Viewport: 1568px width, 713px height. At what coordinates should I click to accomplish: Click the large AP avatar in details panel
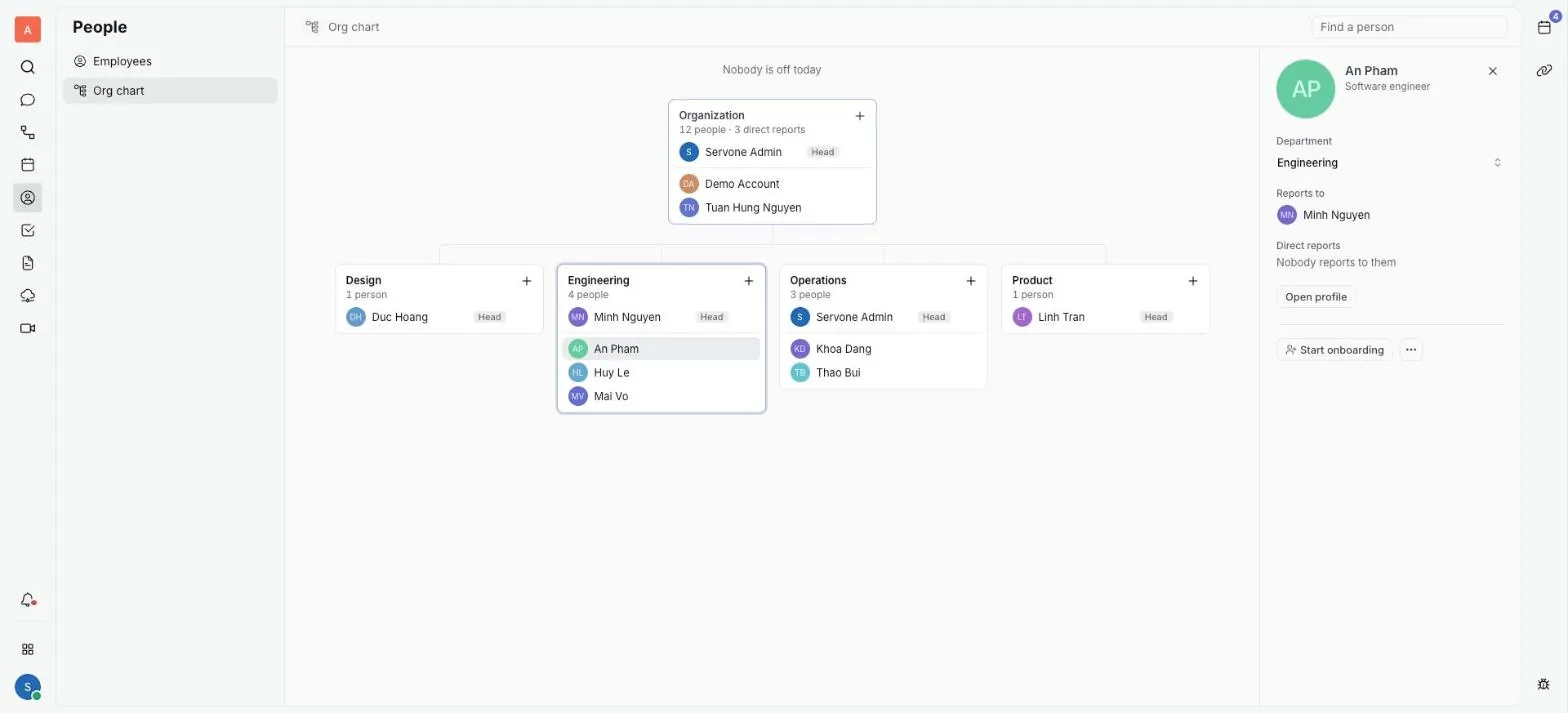click(x=1306, y=89)
